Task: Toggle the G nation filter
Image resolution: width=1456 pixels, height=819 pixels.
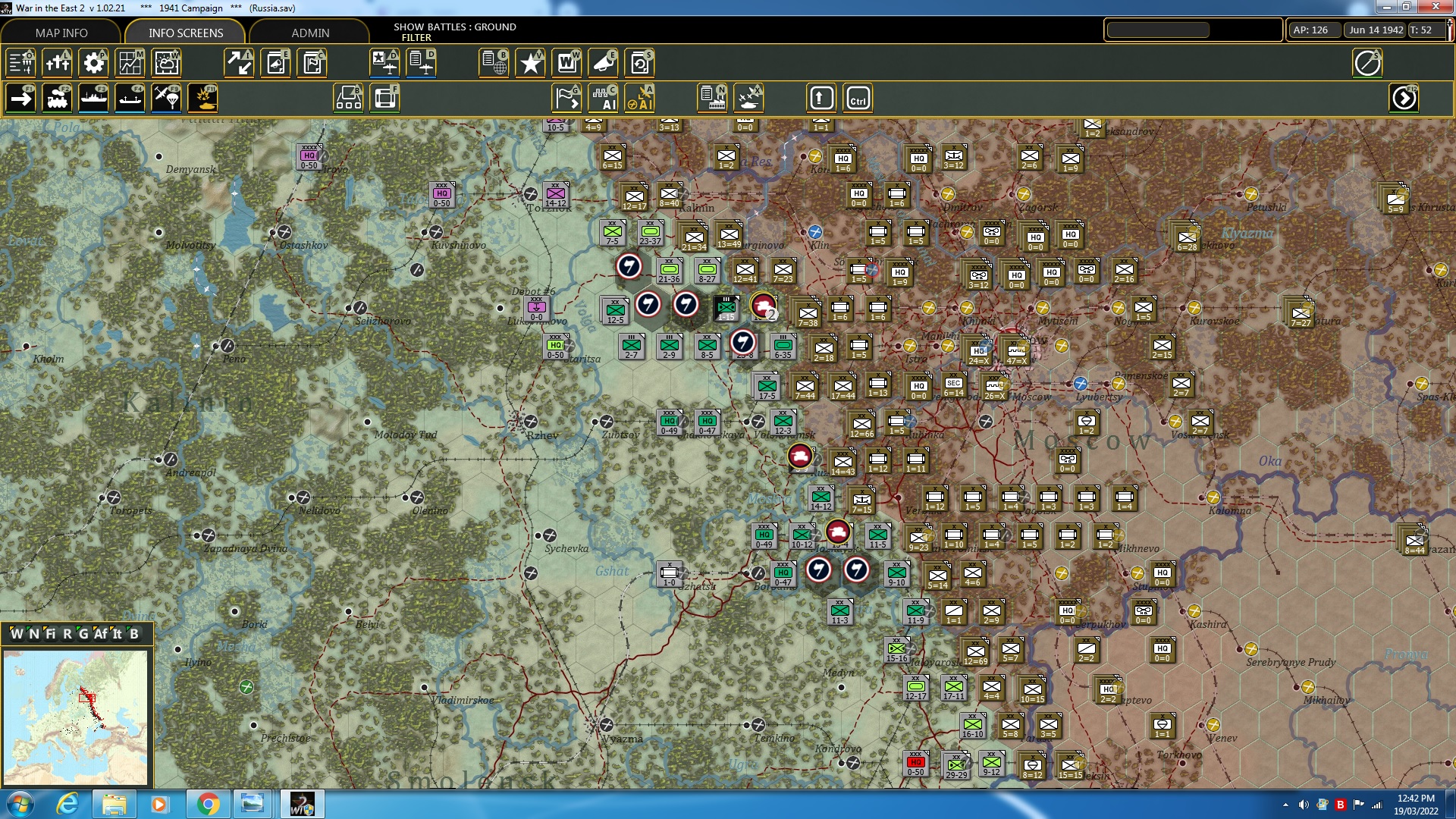Action: [83, 634]
